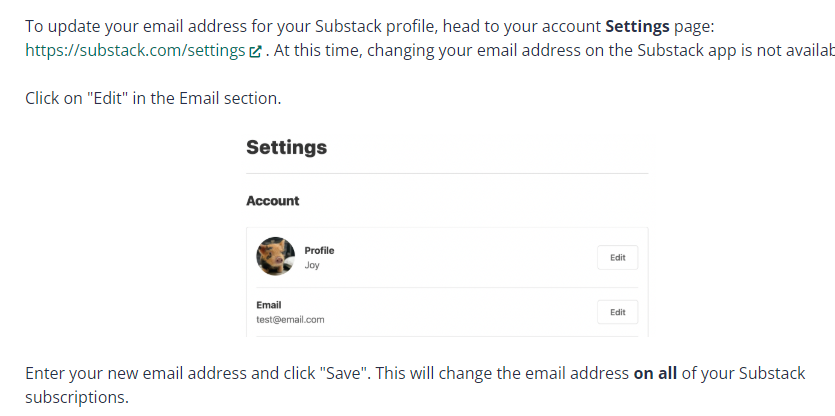Select the test@email.com address text

[x=290, y=320]
